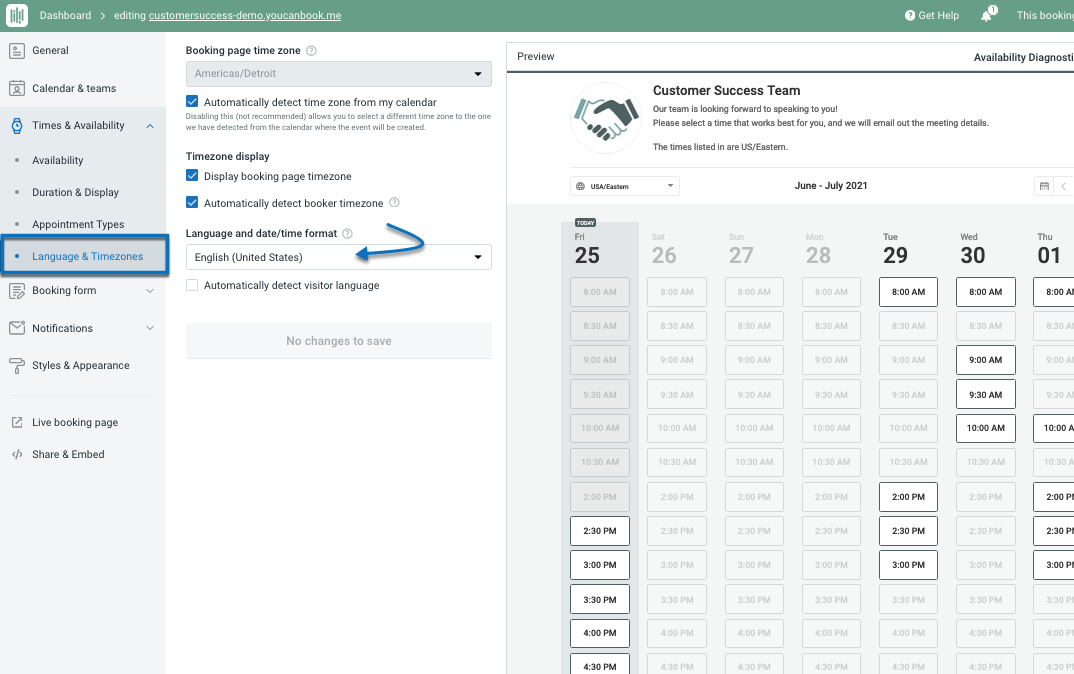
Task: Click the Wed 30 day header
Action: point(973,249)
